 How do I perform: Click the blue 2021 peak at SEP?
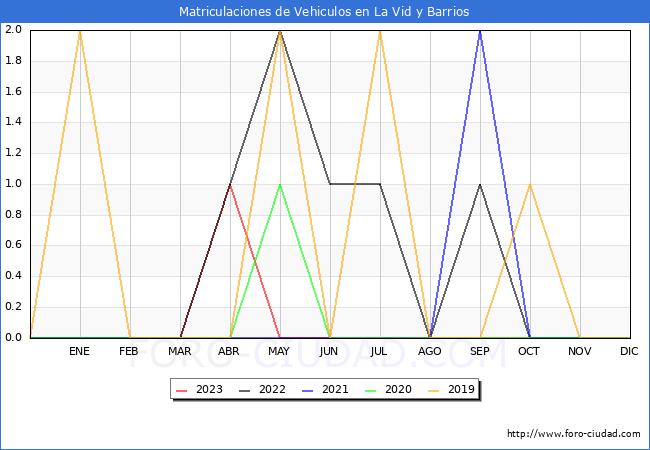[x=480, y=31]
